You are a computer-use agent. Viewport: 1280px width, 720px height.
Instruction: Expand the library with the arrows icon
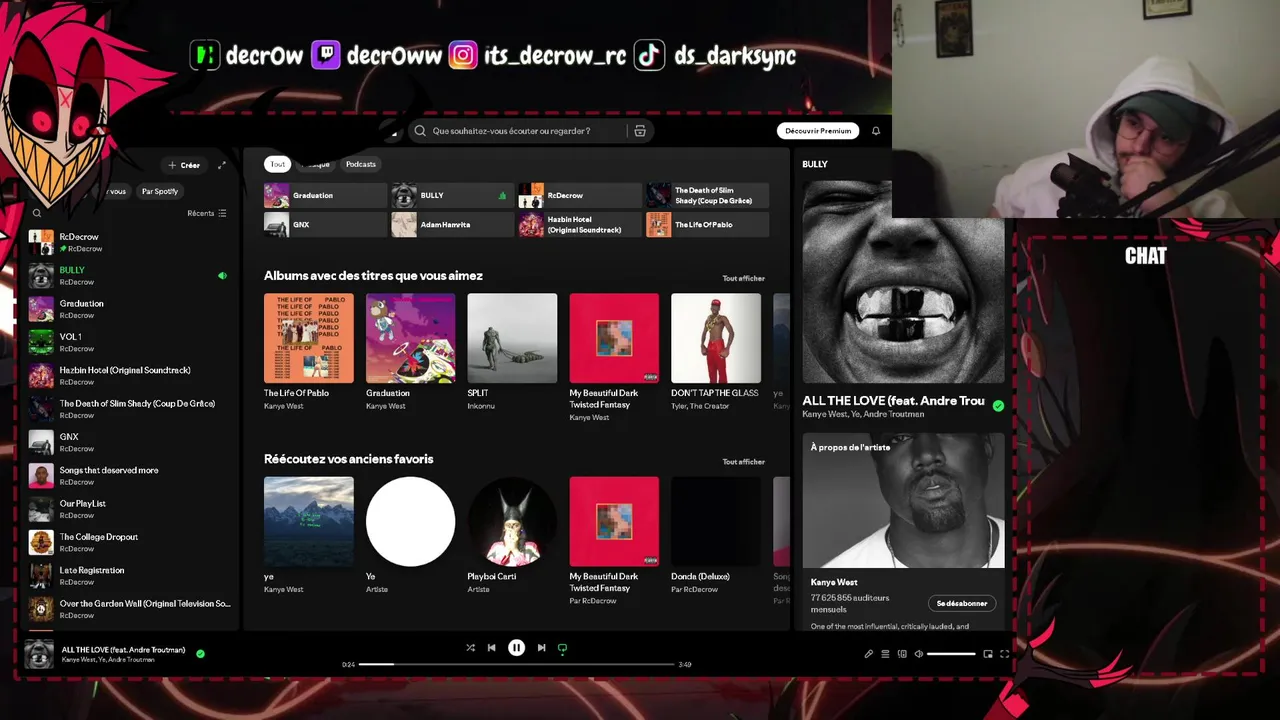222,165
